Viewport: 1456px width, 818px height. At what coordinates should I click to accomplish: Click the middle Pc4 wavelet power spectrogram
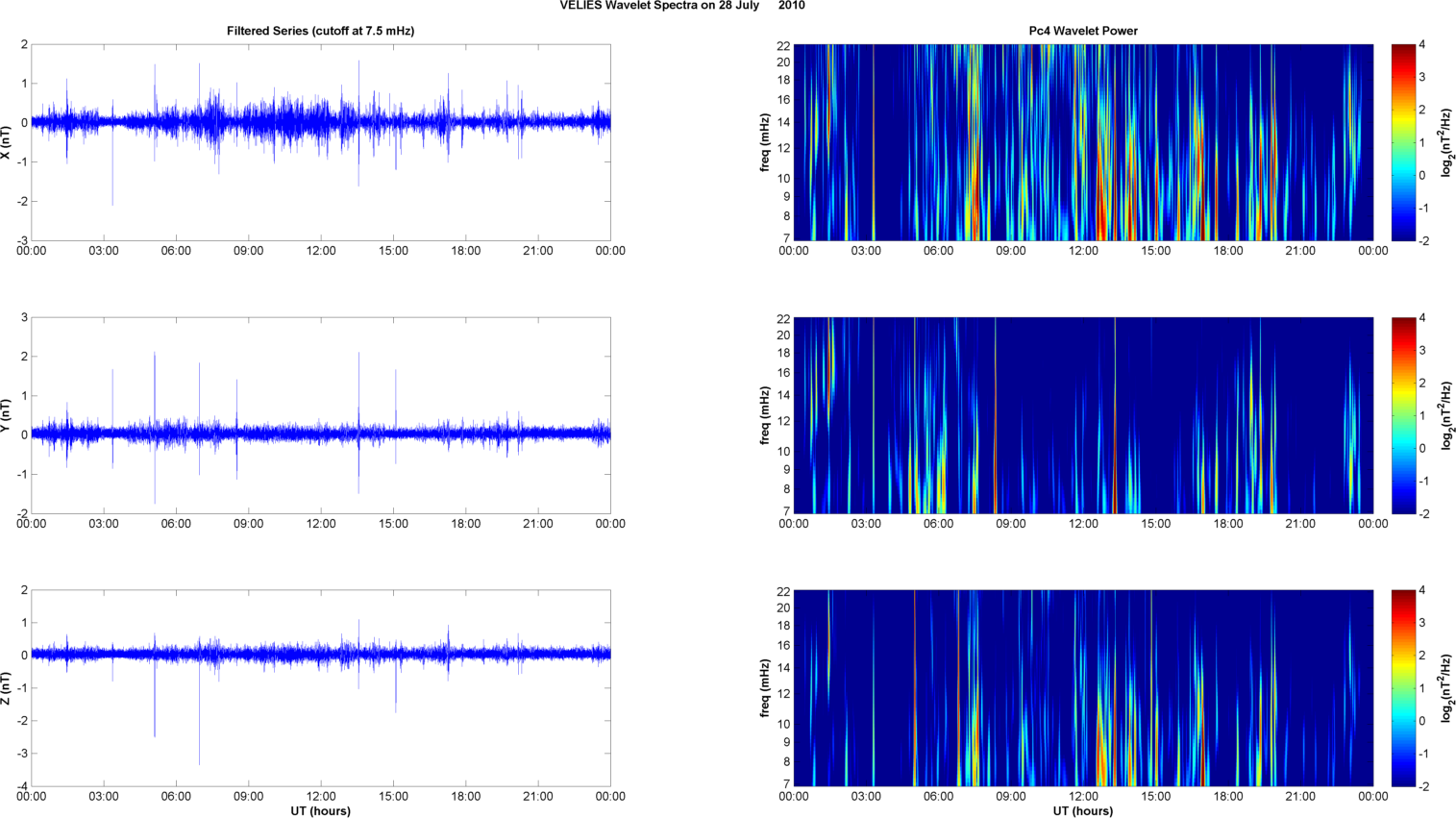1082,415
